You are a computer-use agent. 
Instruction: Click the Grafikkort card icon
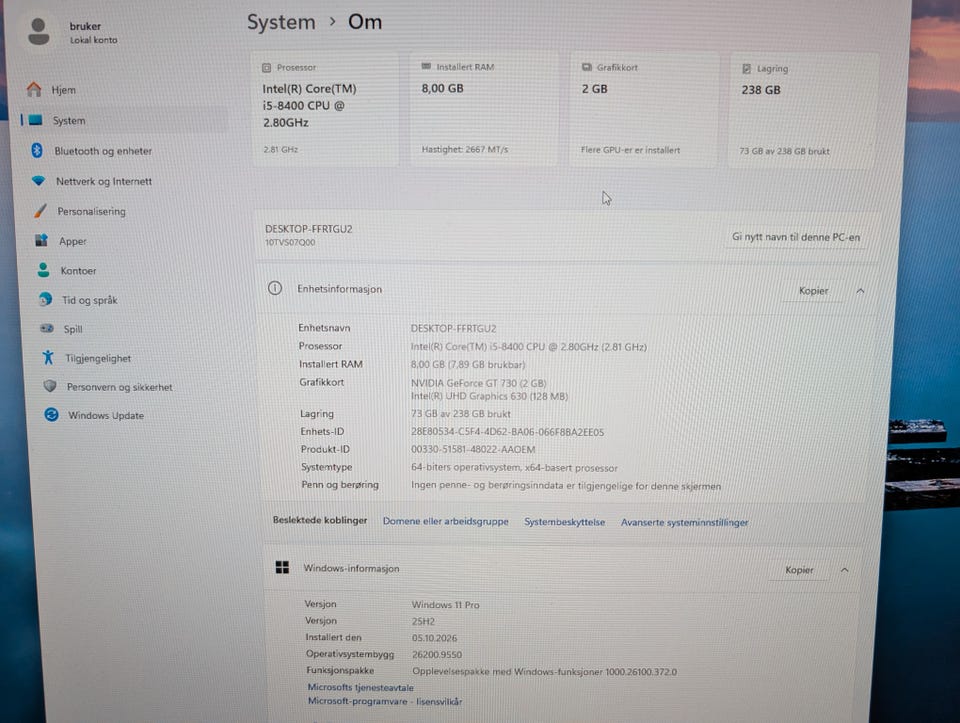(587, 67)
